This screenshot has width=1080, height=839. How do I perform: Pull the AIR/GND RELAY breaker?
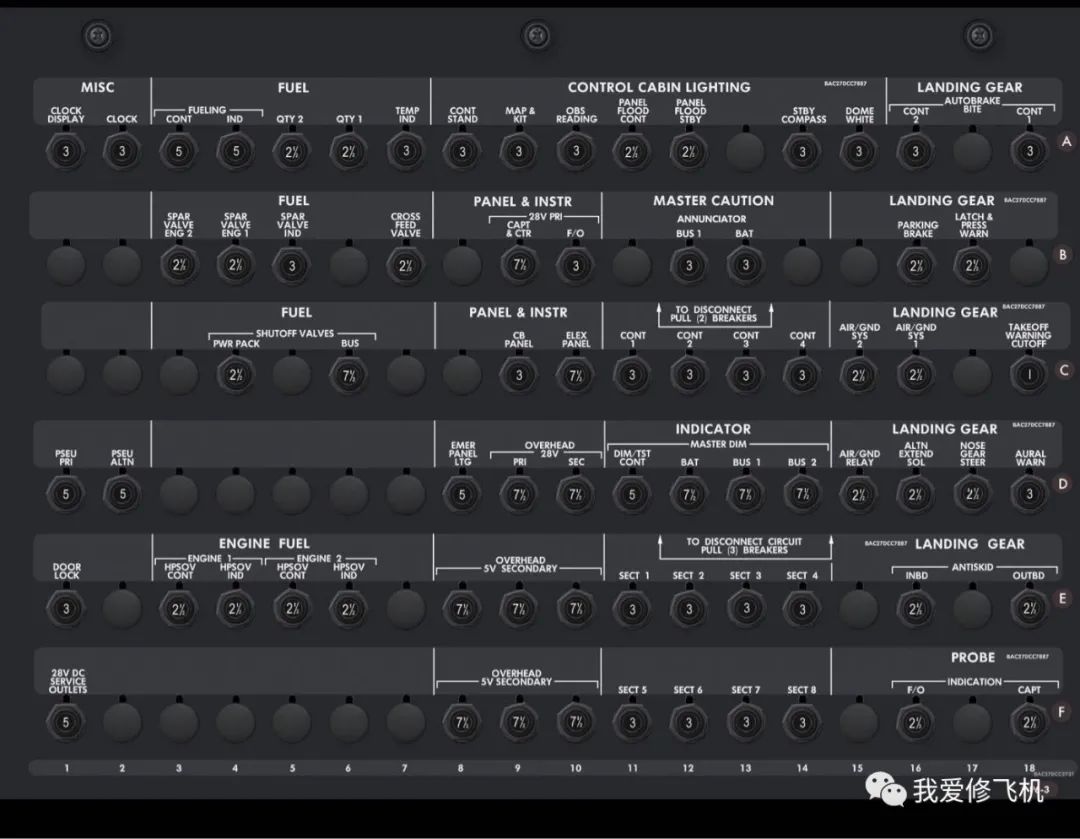point(859,493)
